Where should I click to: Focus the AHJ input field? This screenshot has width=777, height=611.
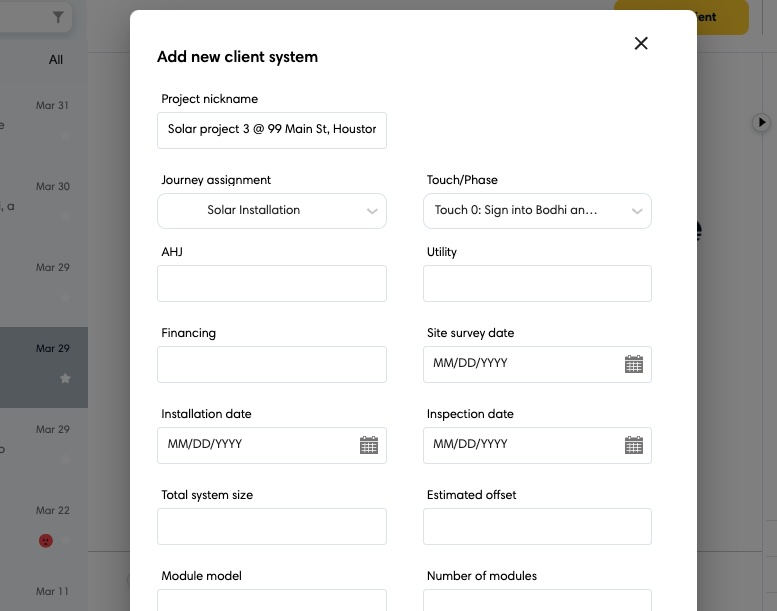[x=272, y=283]
